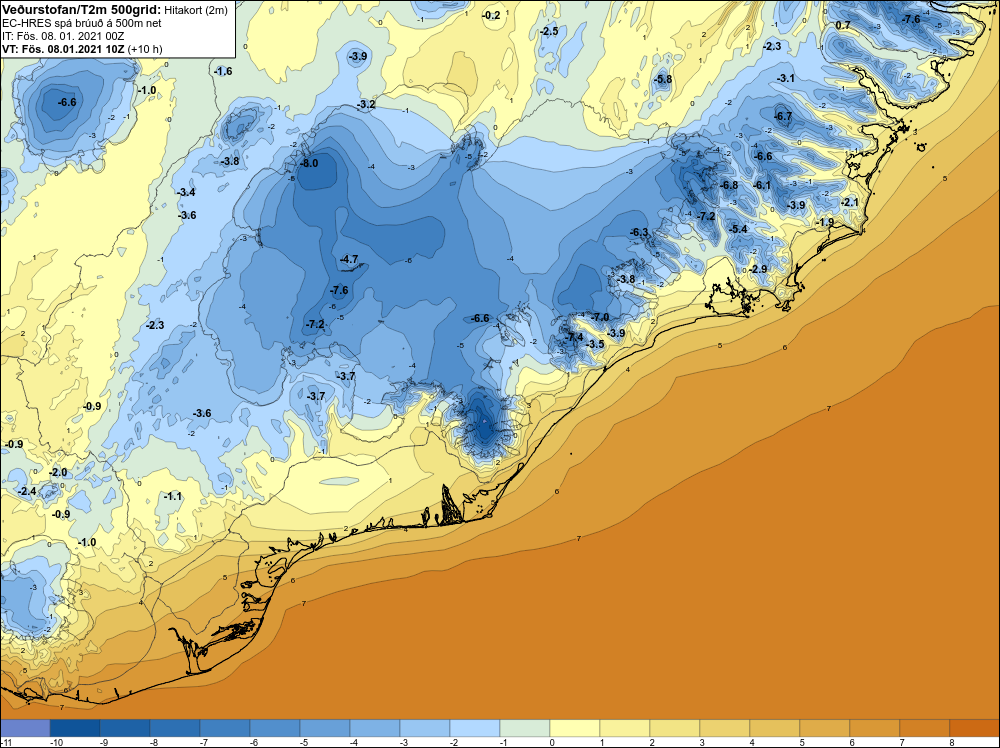The image size is (1000, 748).
Task: Pick the orange legend swatch between 7 and 8
Action: click(x=925, y=728)
